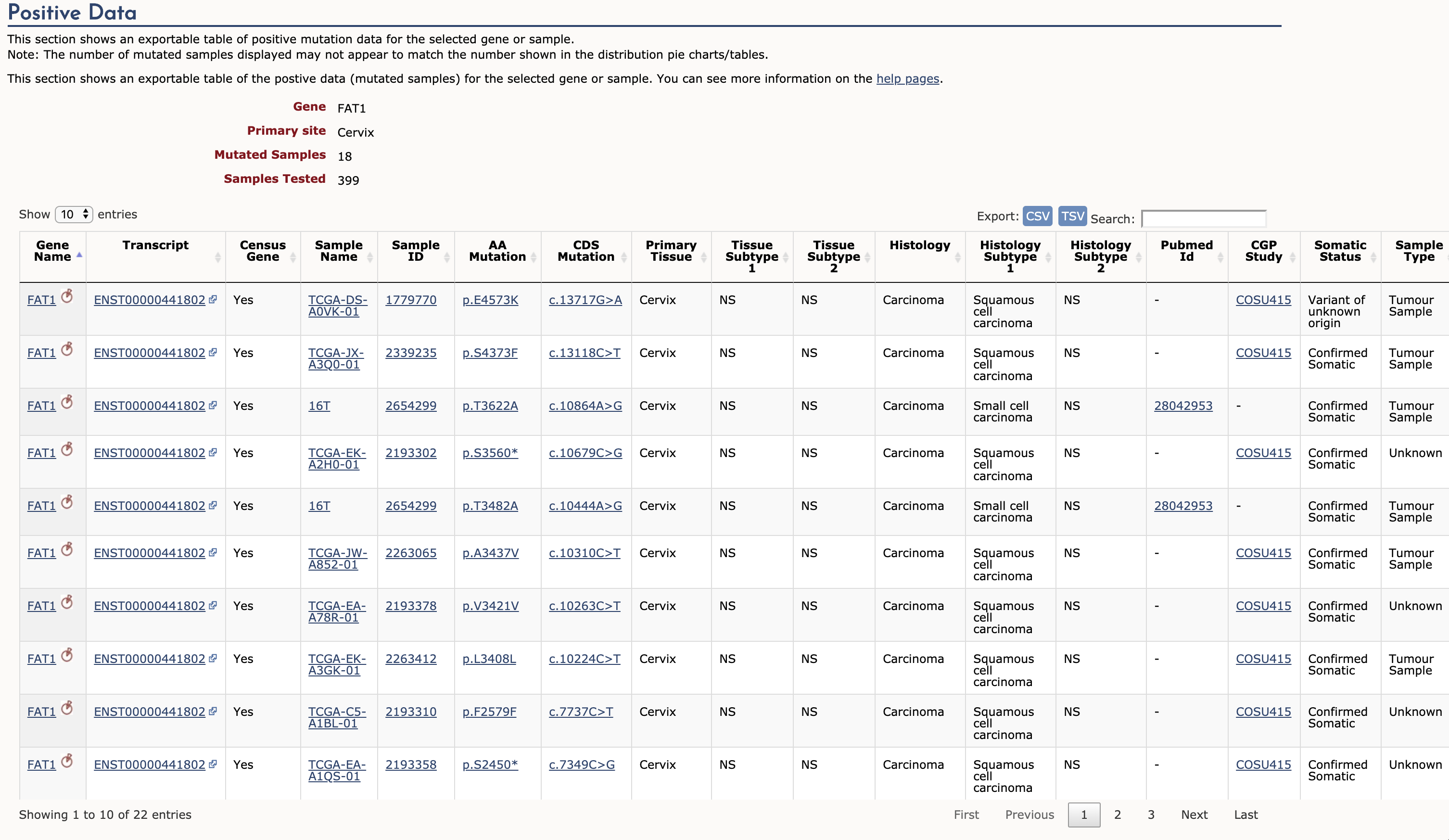Open Pubmed 28042953 in p.T3622A row
The image size is (1449, 840).
[x=1183, y=406]
